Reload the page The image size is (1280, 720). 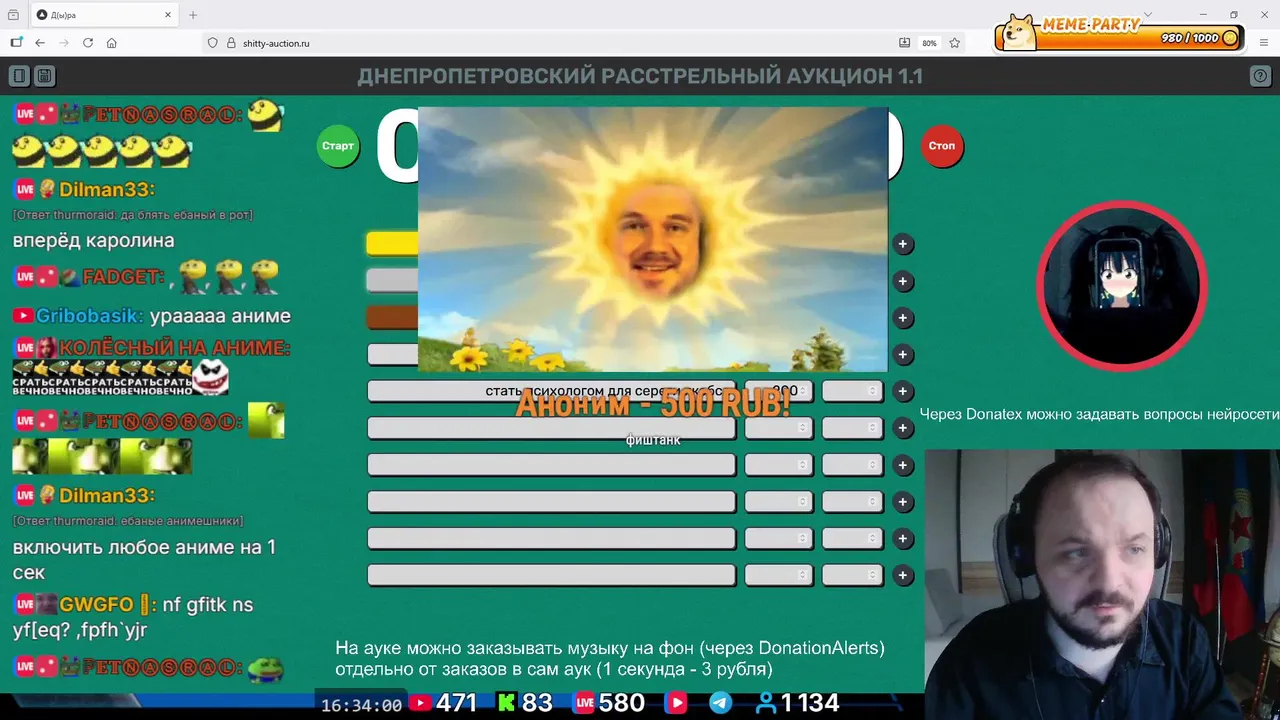click(88, 43)
